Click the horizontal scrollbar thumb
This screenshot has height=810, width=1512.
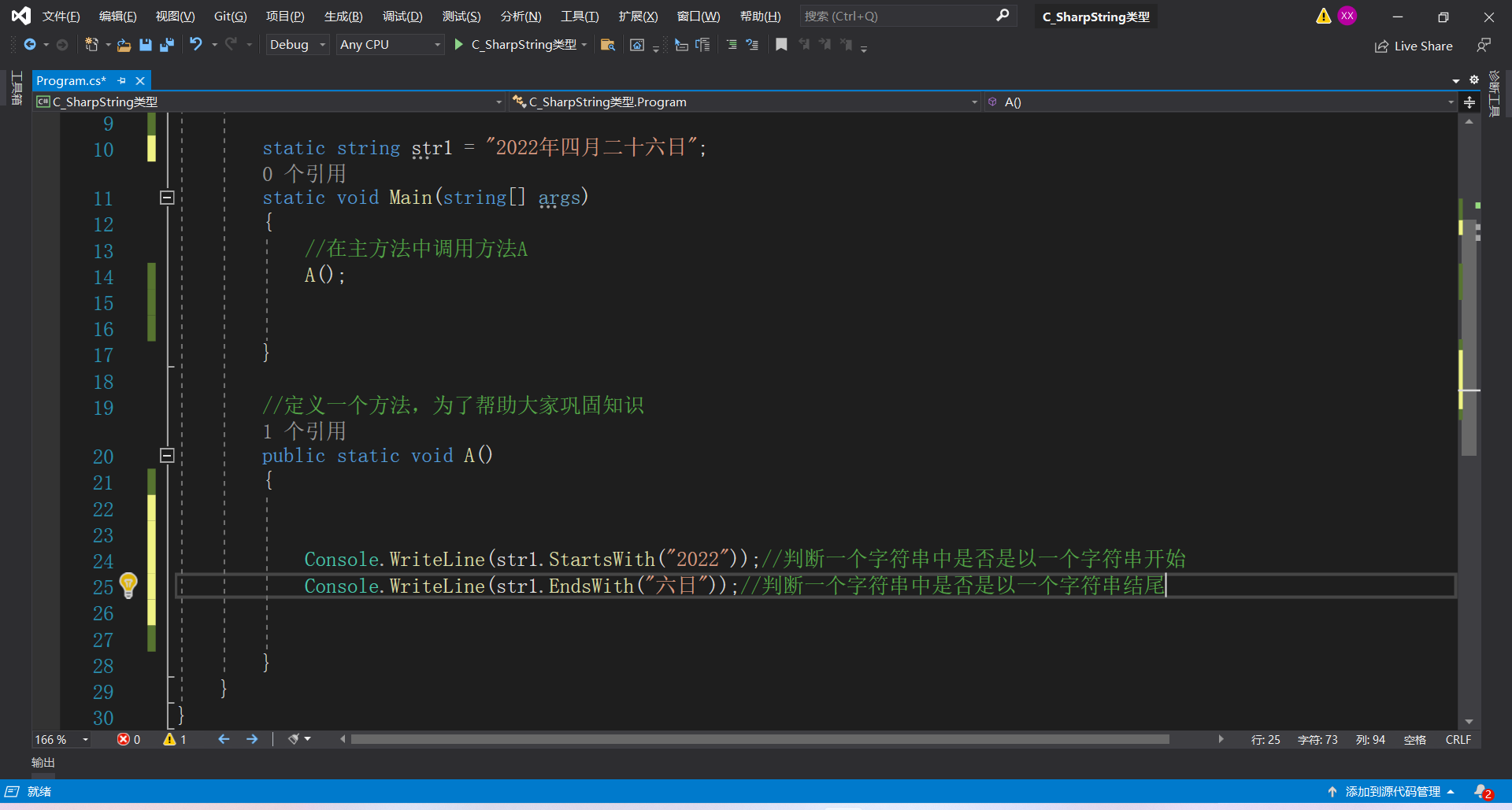click(760, 739)
